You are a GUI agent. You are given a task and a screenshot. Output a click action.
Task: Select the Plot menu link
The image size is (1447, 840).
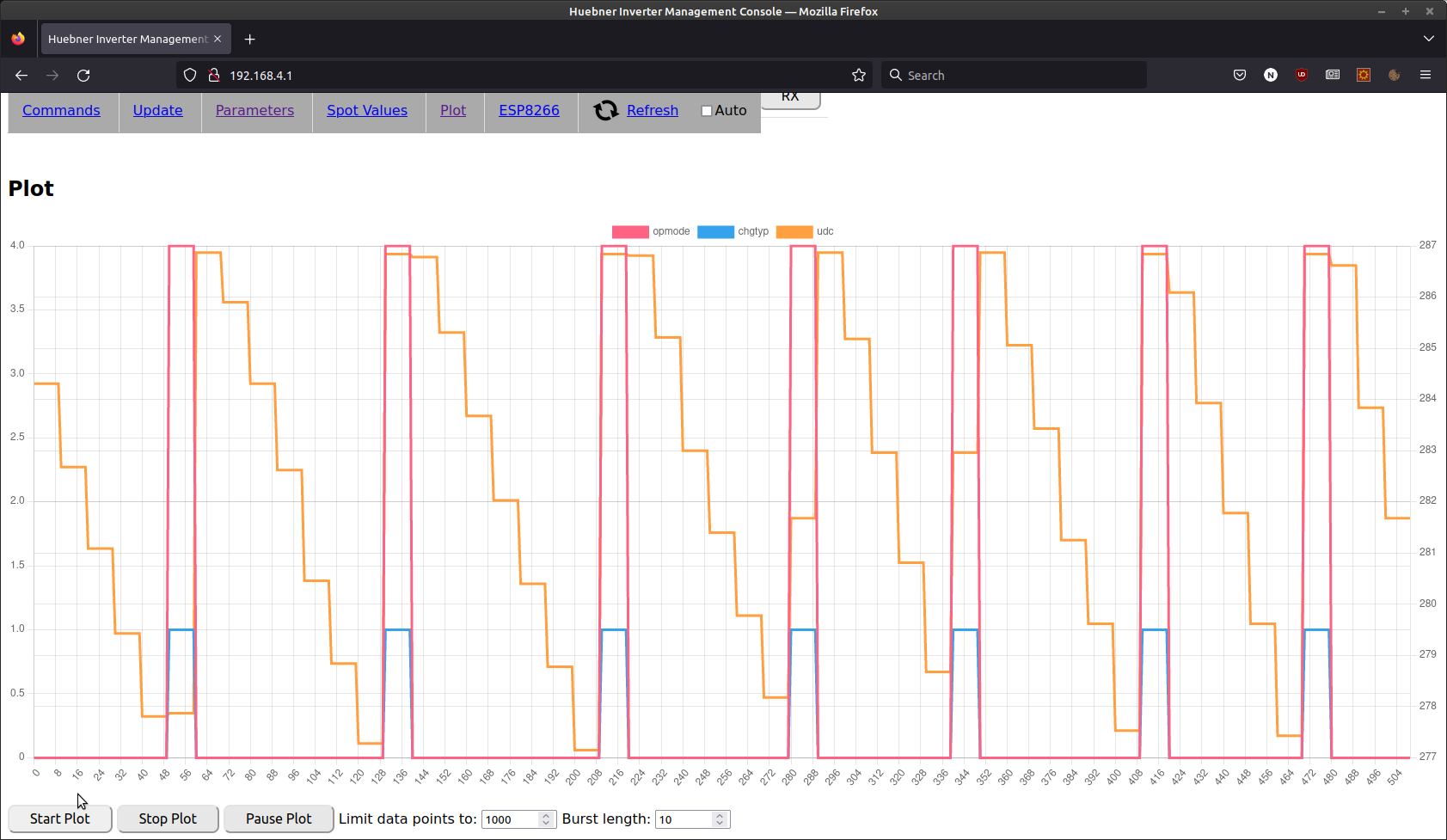coord(453,110)
